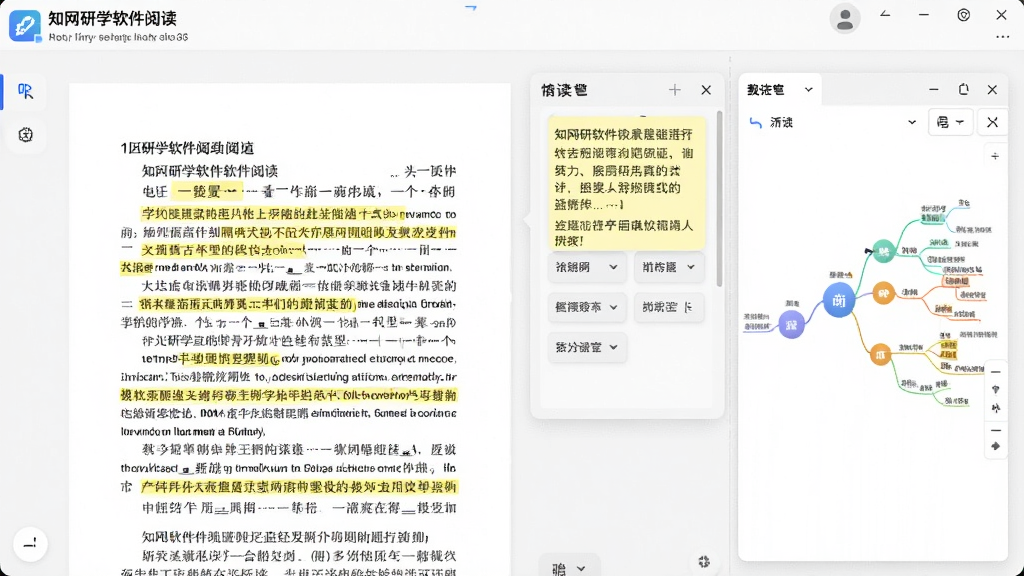Click the notes panel title label
The height and width of the screenshot is (576, 1024).
pos(565,90)
